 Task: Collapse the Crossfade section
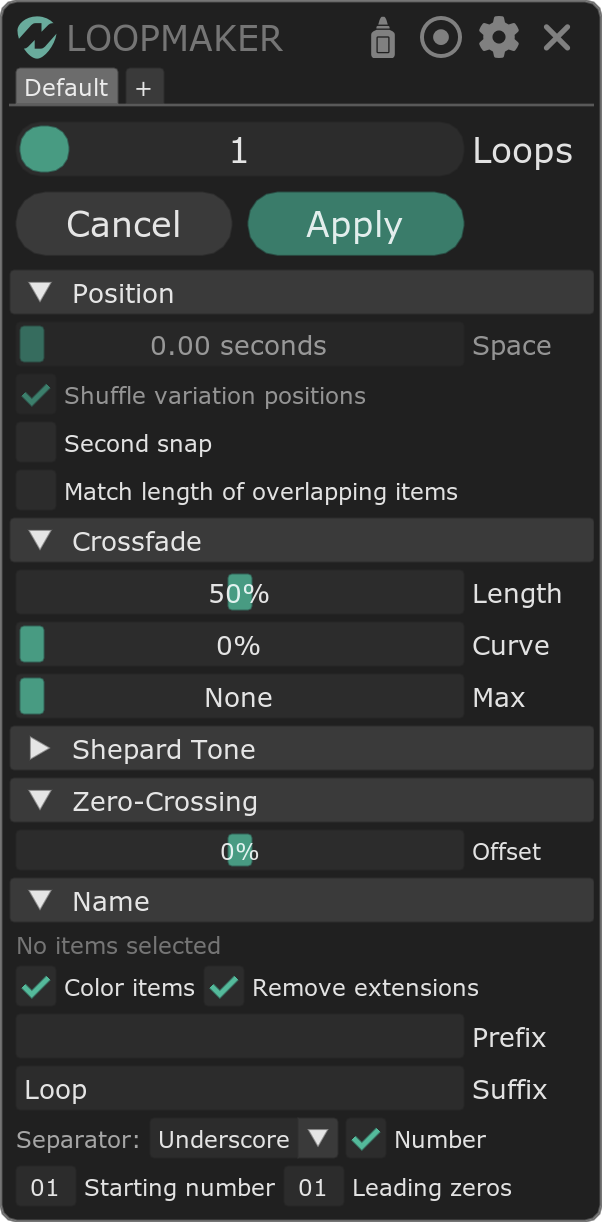[x=40, y=541]
